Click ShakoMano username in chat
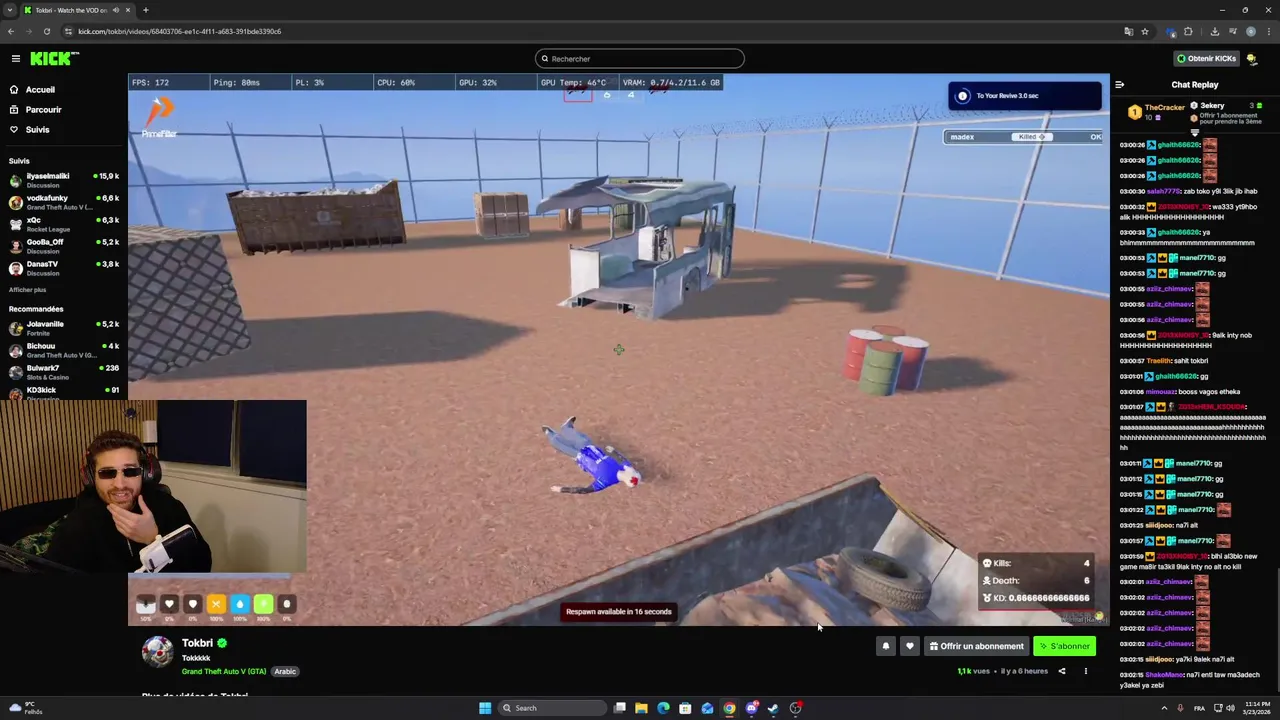The image size is (1280, 720). point(1165,675)
